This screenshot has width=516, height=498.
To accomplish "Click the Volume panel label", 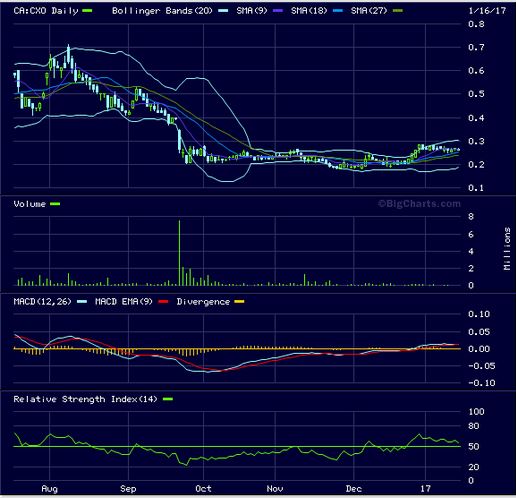I will pos(29,204).
